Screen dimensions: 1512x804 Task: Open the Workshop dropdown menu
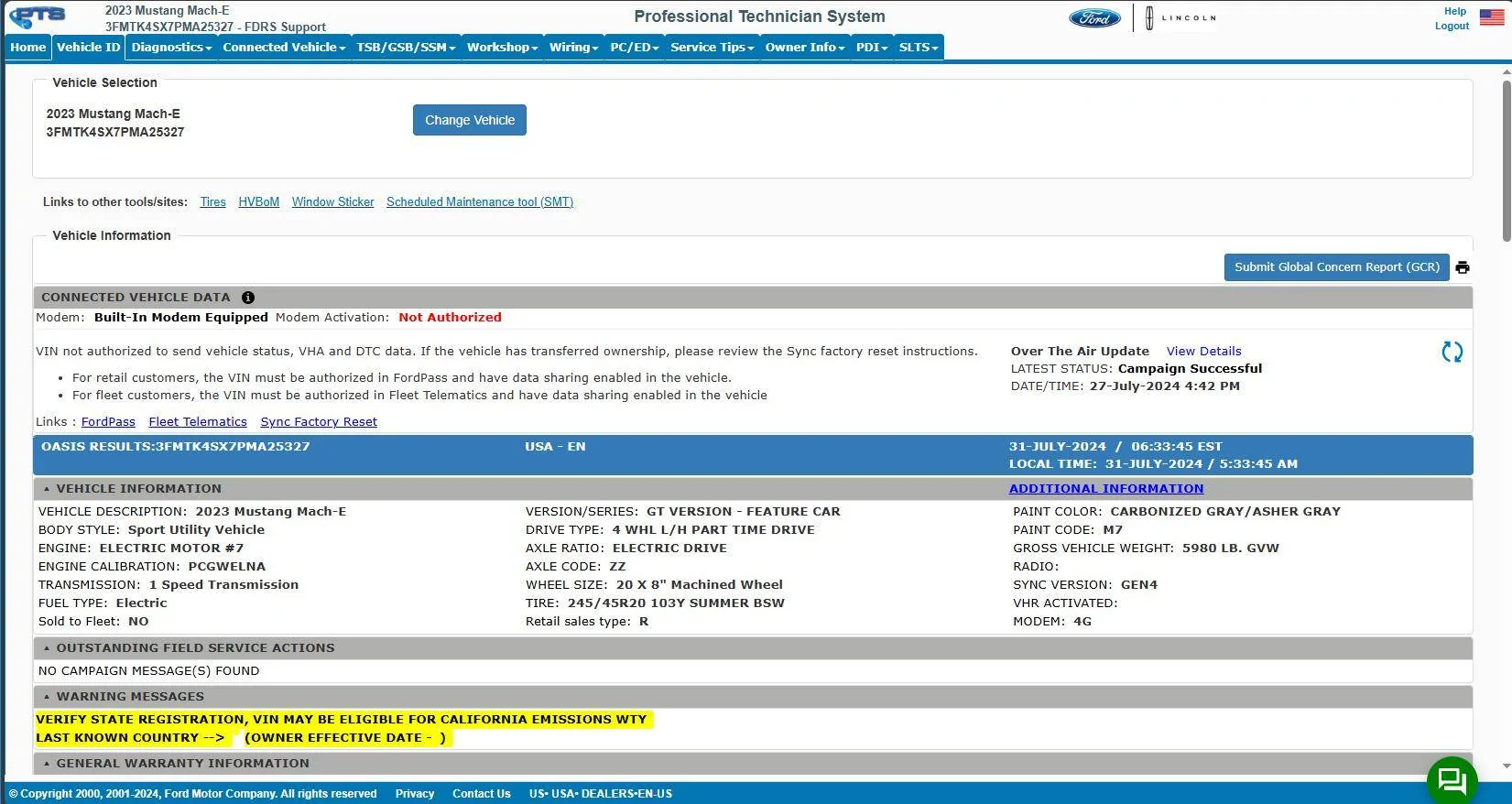pyautogui.click(x=502, y=48)
